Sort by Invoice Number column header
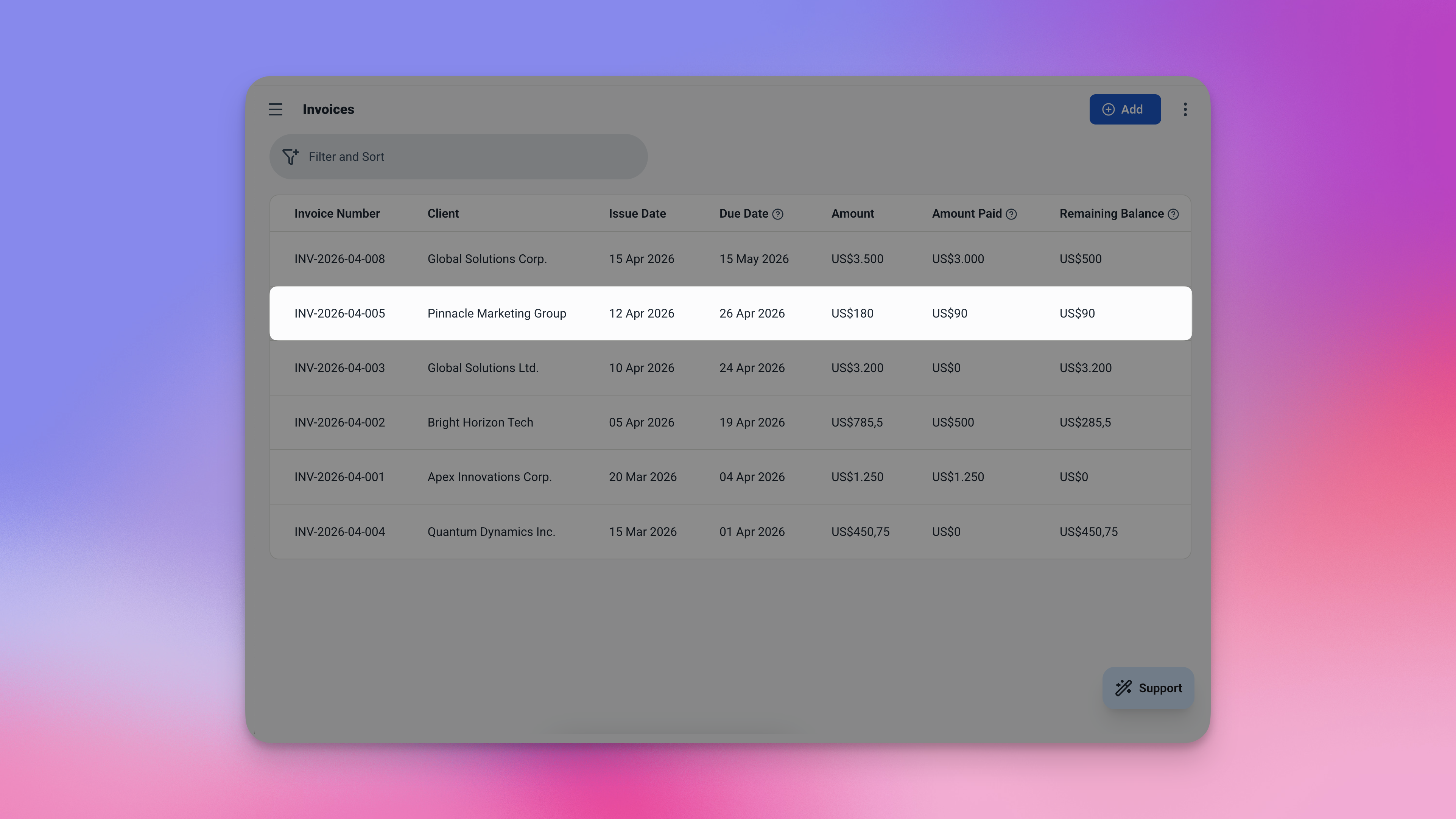 point(337,214)
